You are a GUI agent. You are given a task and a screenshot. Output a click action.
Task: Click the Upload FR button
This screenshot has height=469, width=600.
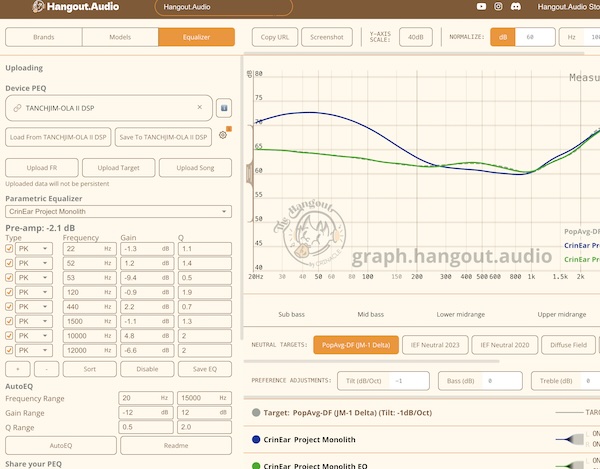click(x=42, y=168)
